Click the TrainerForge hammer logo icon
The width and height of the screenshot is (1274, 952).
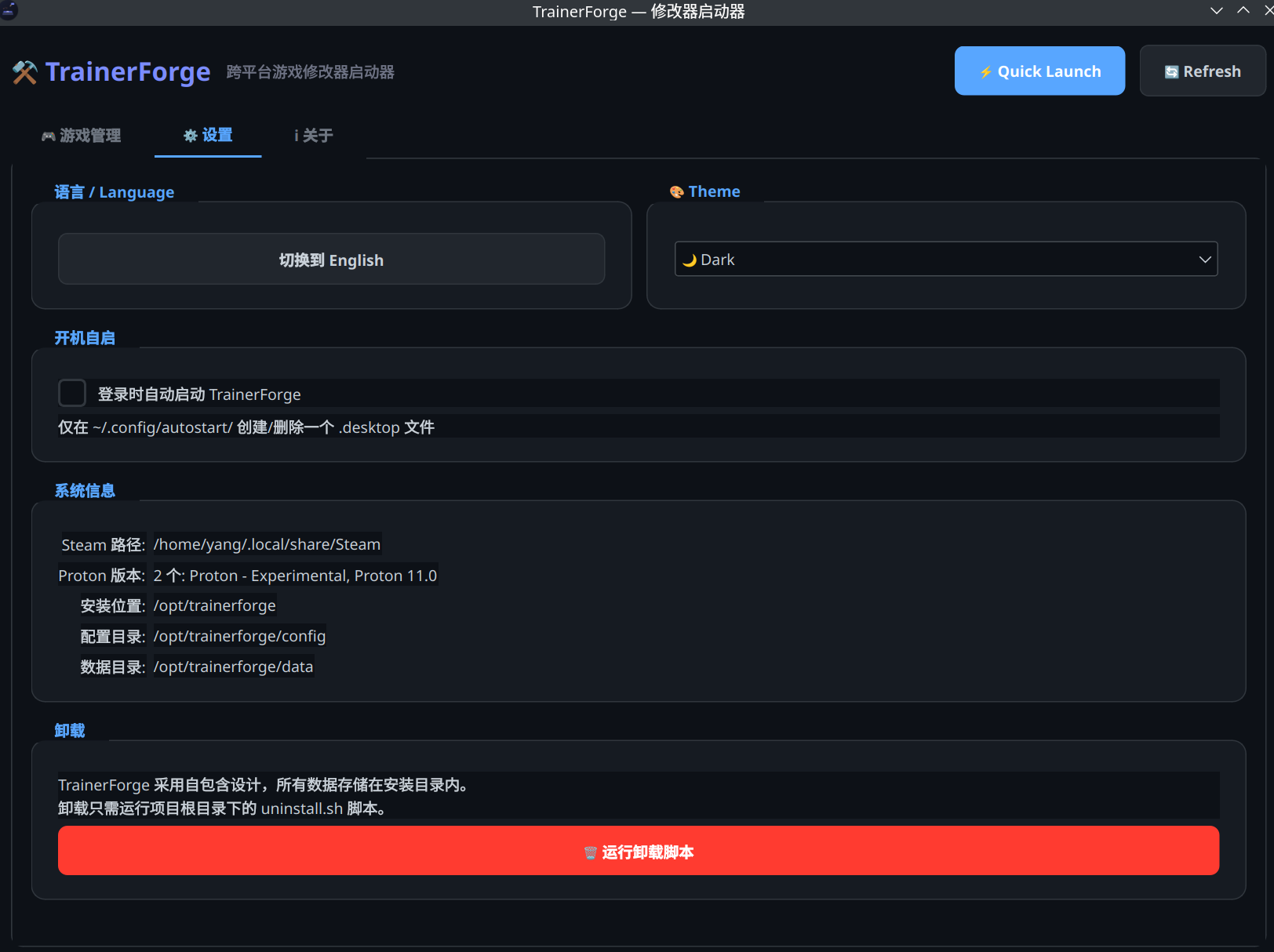[x=25, y=72]
